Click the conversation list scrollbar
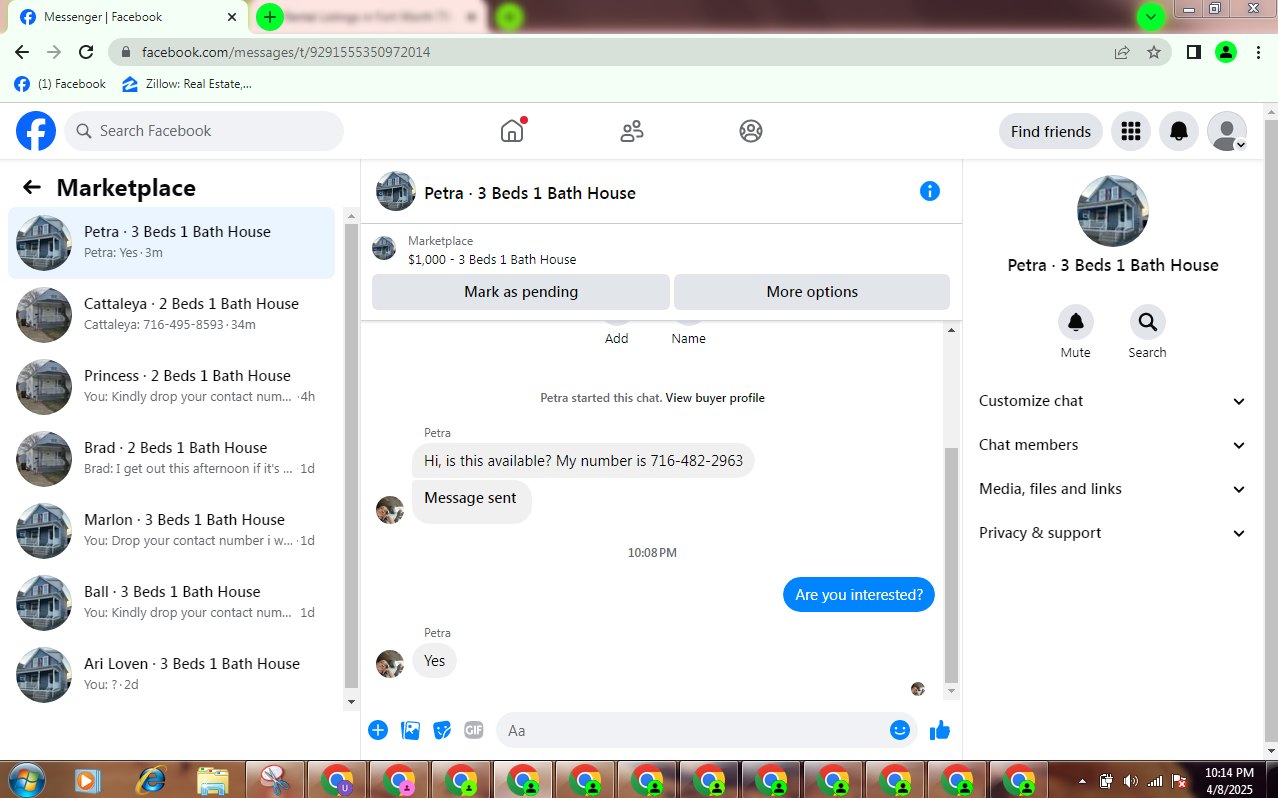The width and height of the screenshot is (1278, 798). (x=351, y=457)
